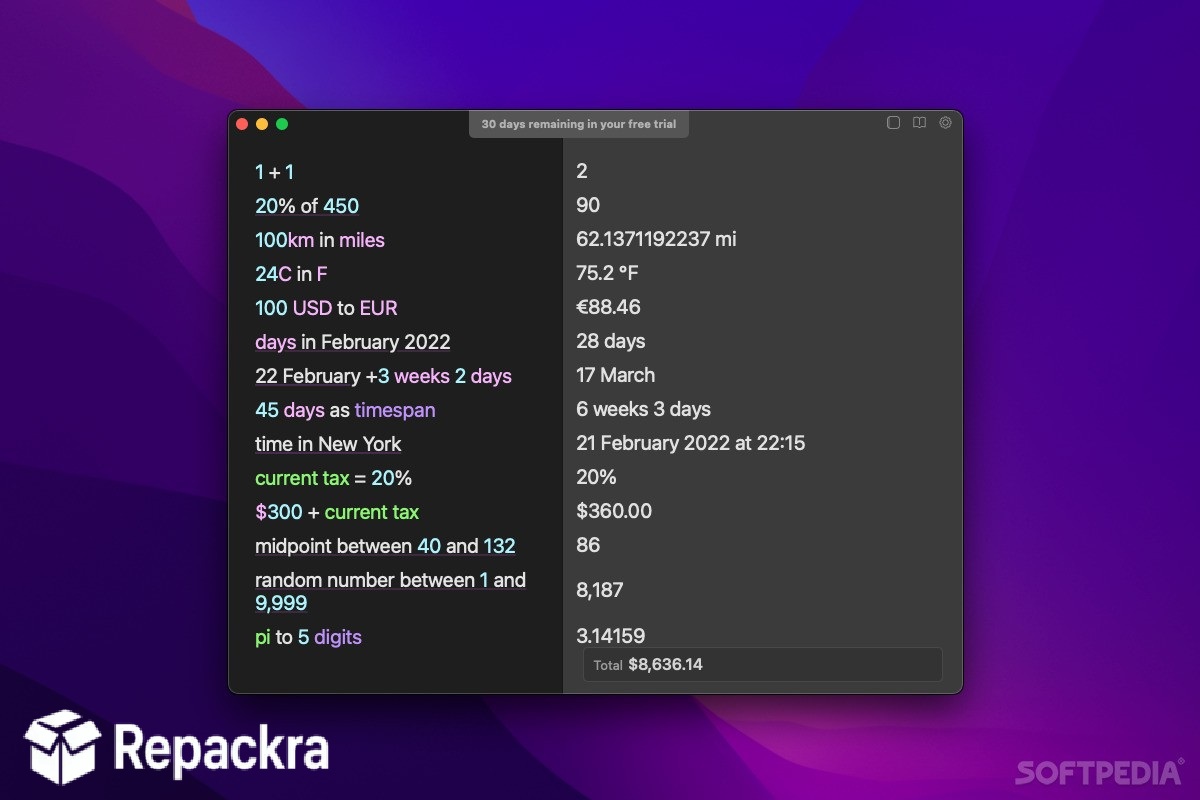Open the book reference icon
Image resolution: width=1200 pixels, height=800 pixels.
(919, 123)
